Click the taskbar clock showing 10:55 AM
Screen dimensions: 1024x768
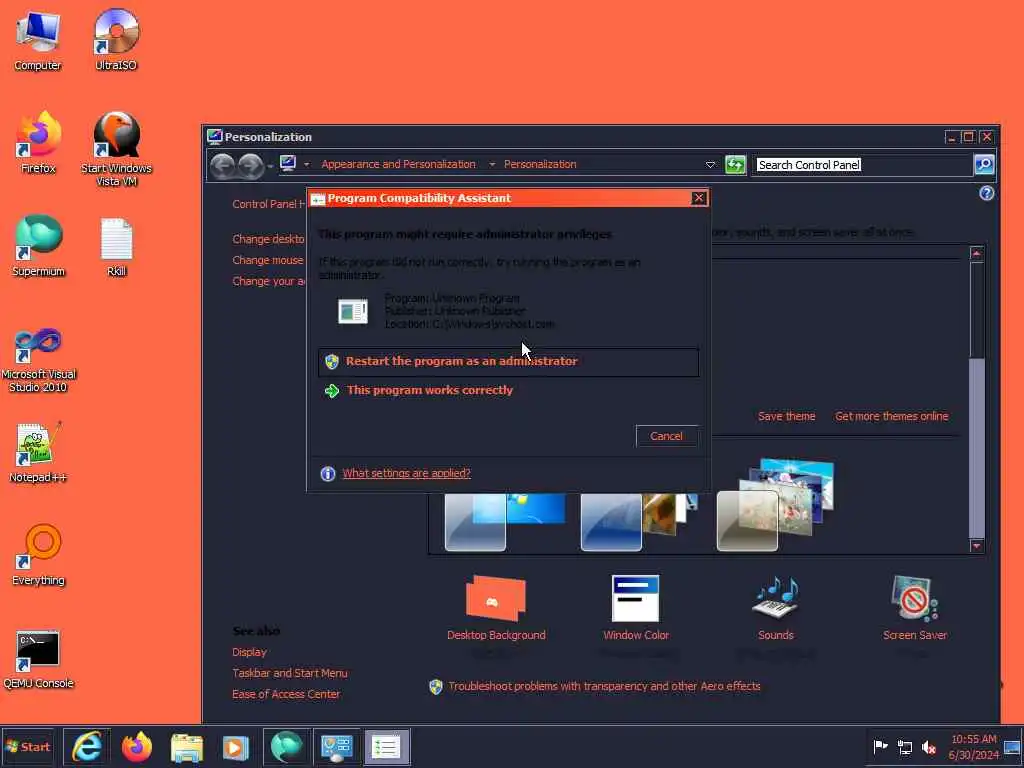[974, 747]
